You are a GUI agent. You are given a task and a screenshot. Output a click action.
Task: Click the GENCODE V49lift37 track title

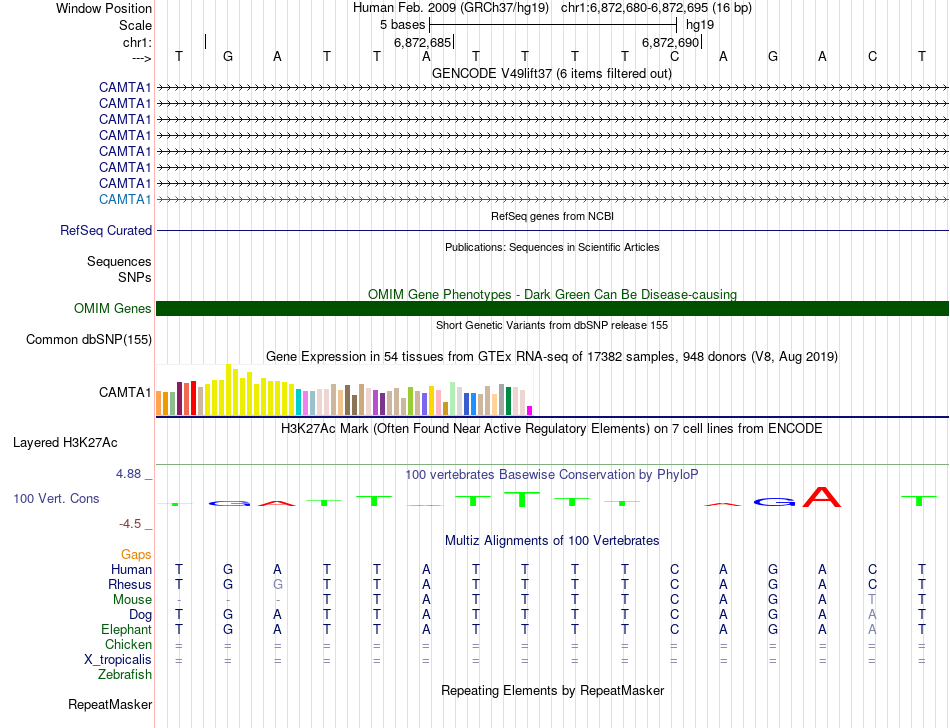pos(552,73)
